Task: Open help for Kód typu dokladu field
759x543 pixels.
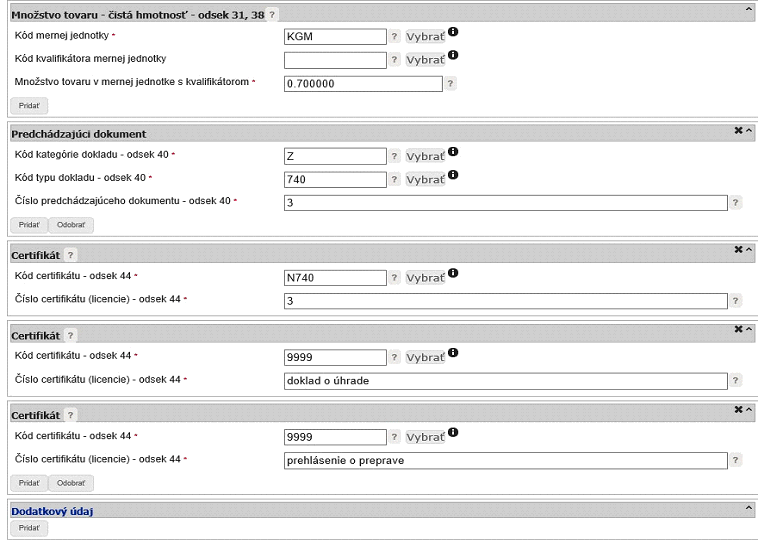Action: [x=395, y=180]
